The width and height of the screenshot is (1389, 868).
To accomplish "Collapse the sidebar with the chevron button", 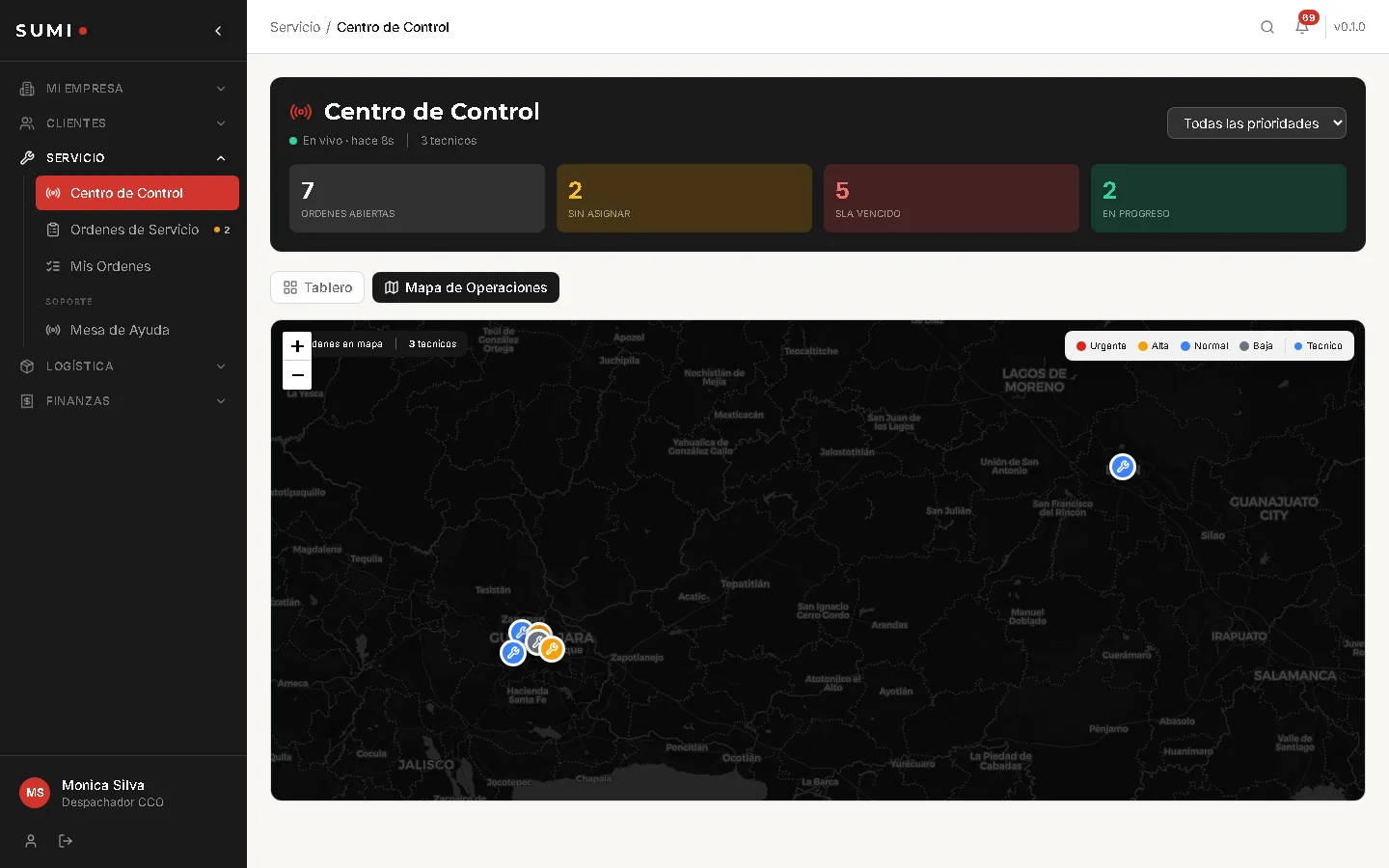I will coord(217,30).
